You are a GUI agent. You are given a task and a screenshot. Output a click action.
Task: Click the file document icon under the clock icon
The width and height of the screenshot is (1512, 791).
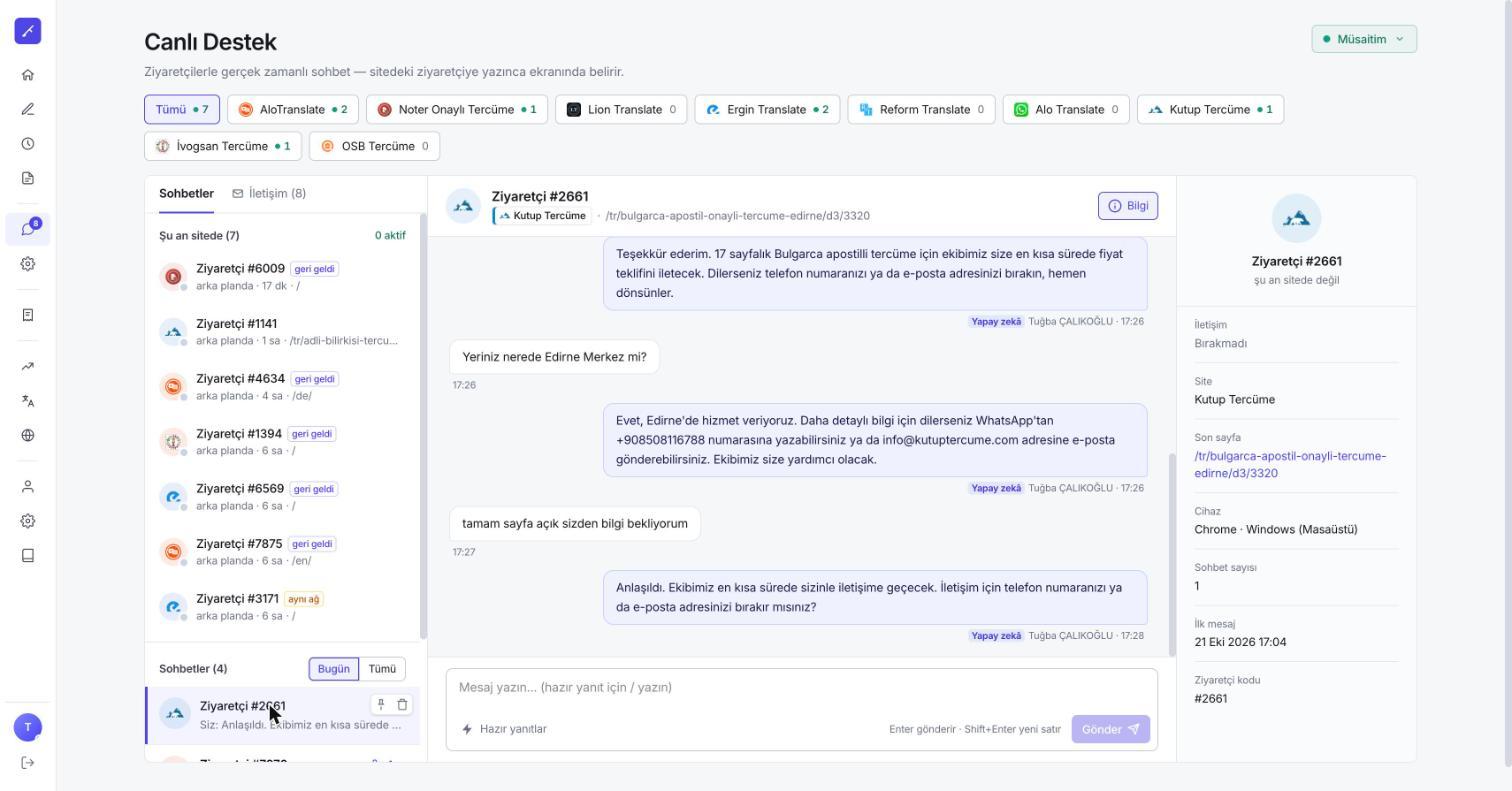(x=28, y=178)
